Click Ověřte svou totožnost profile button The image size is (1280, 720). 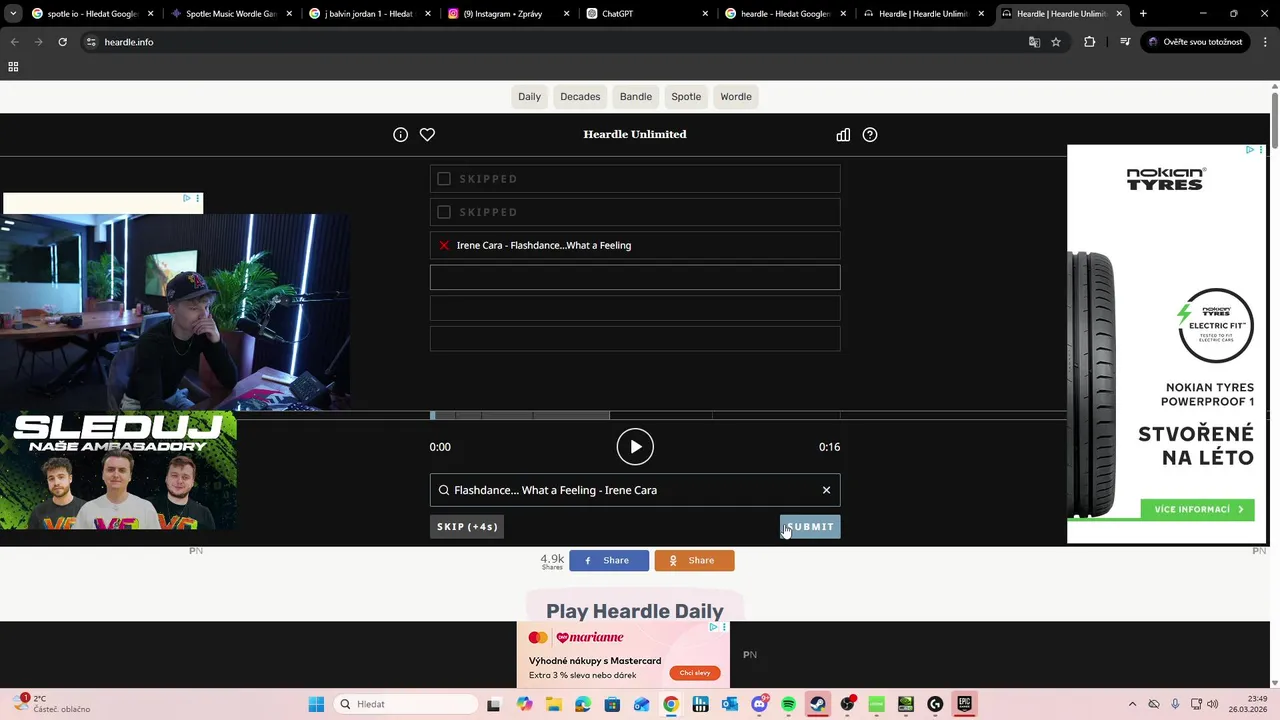[1195, 42]
